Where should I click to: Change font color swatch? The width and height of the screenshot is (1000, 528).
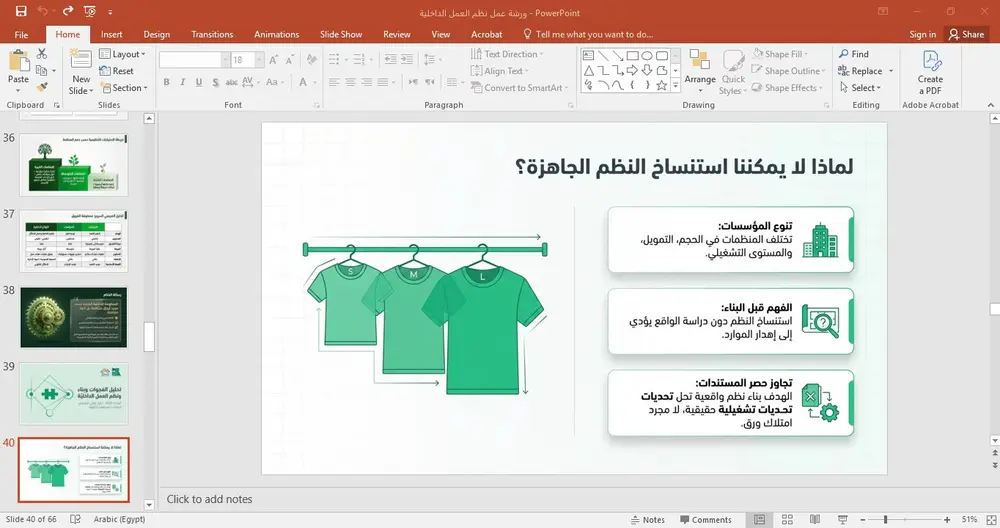[x=303, y=82]
